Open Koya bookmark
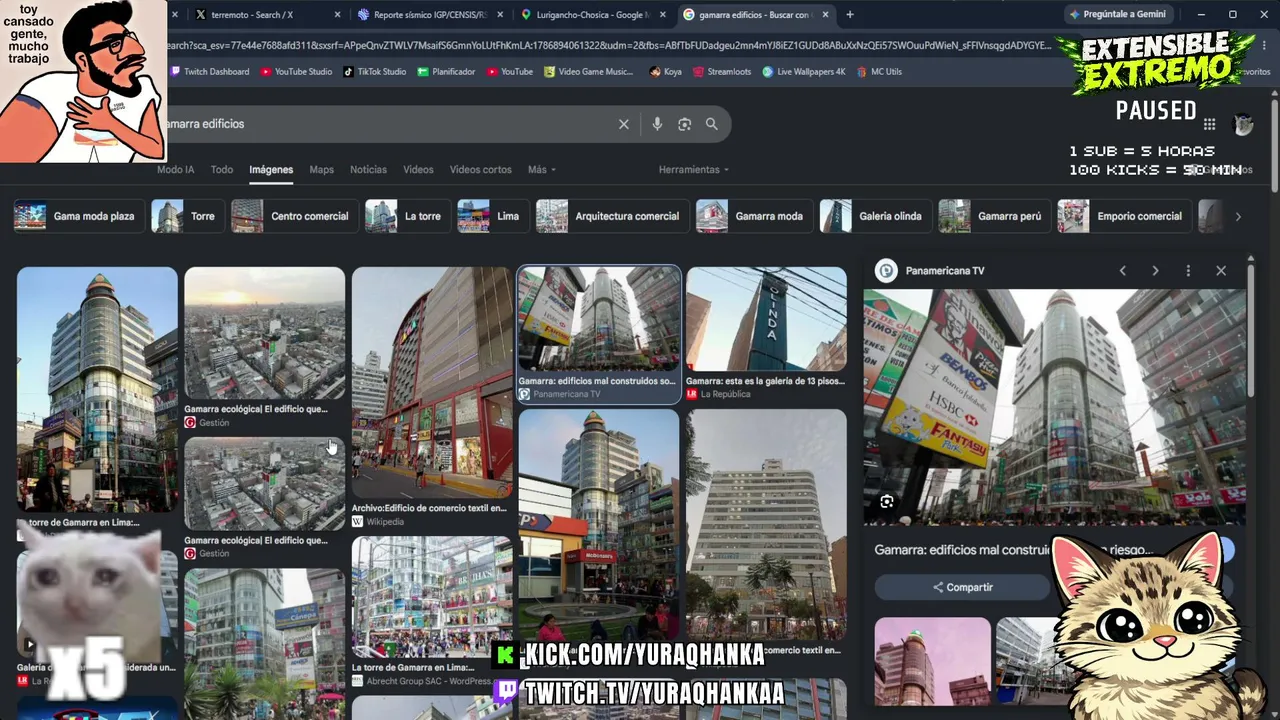 click(666, 72)
